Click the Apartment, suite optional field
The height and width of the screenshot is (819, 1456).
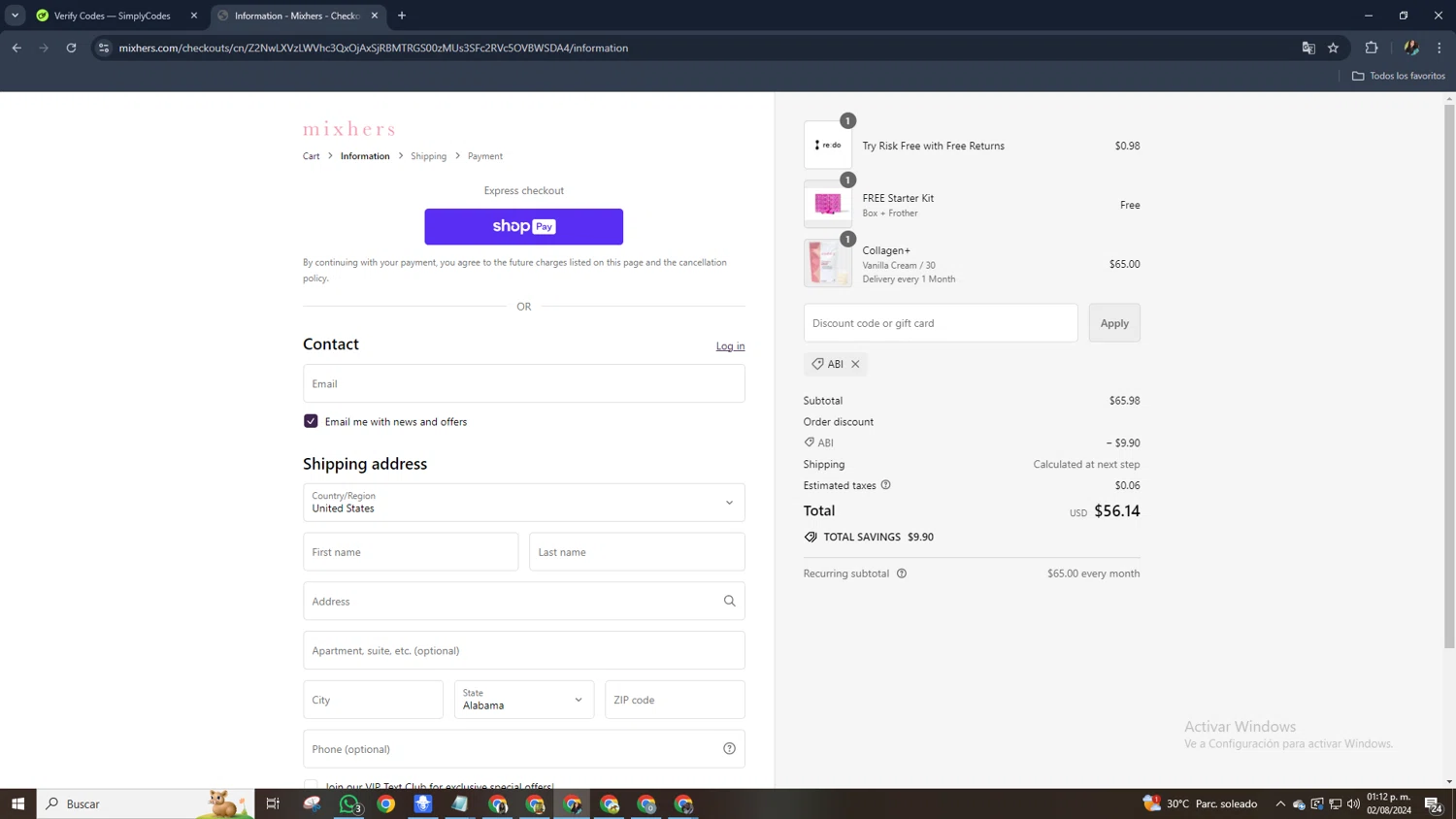[x=523, y=650]
